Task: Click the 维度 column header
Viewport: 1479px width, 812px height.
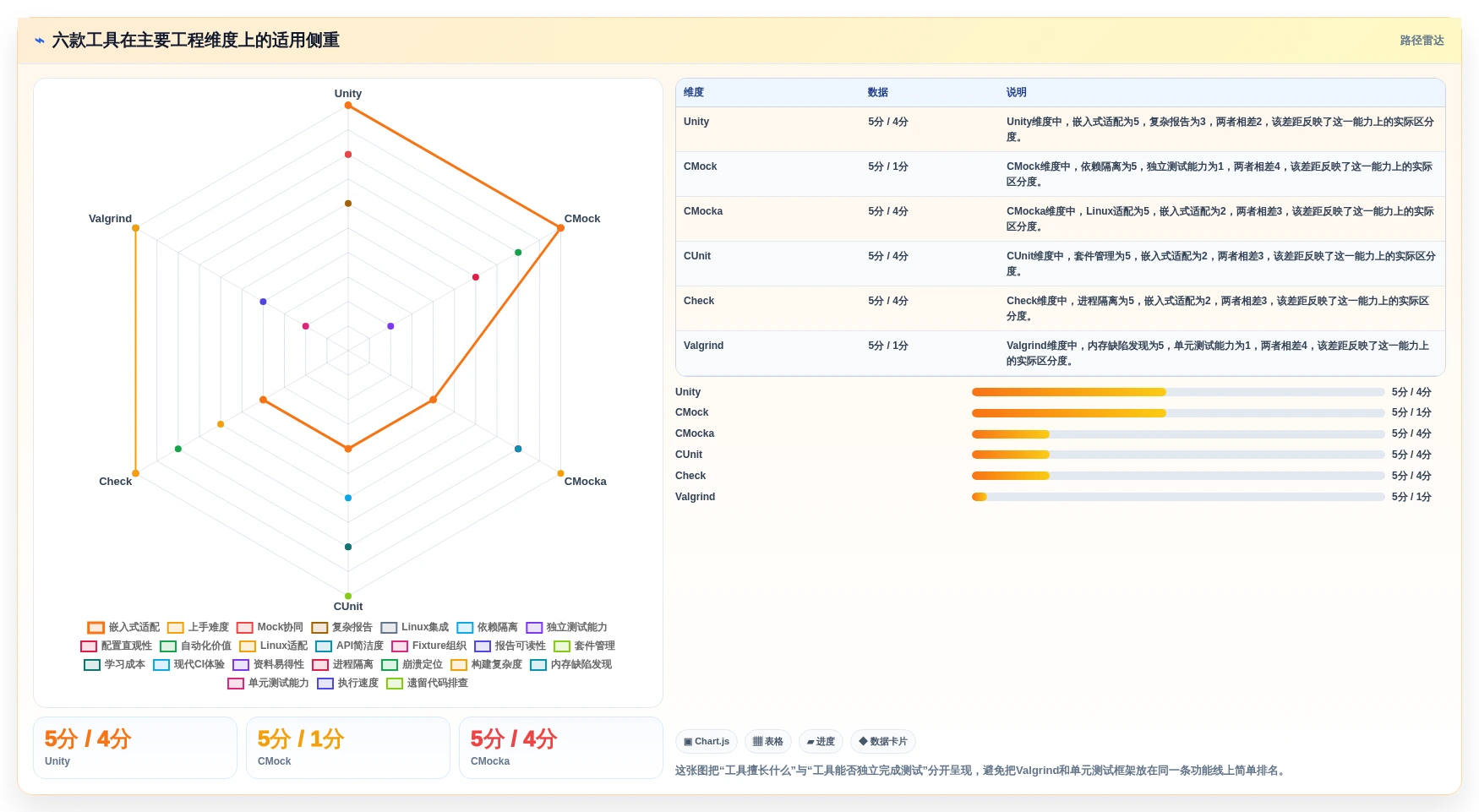Action: click(694, 93)
